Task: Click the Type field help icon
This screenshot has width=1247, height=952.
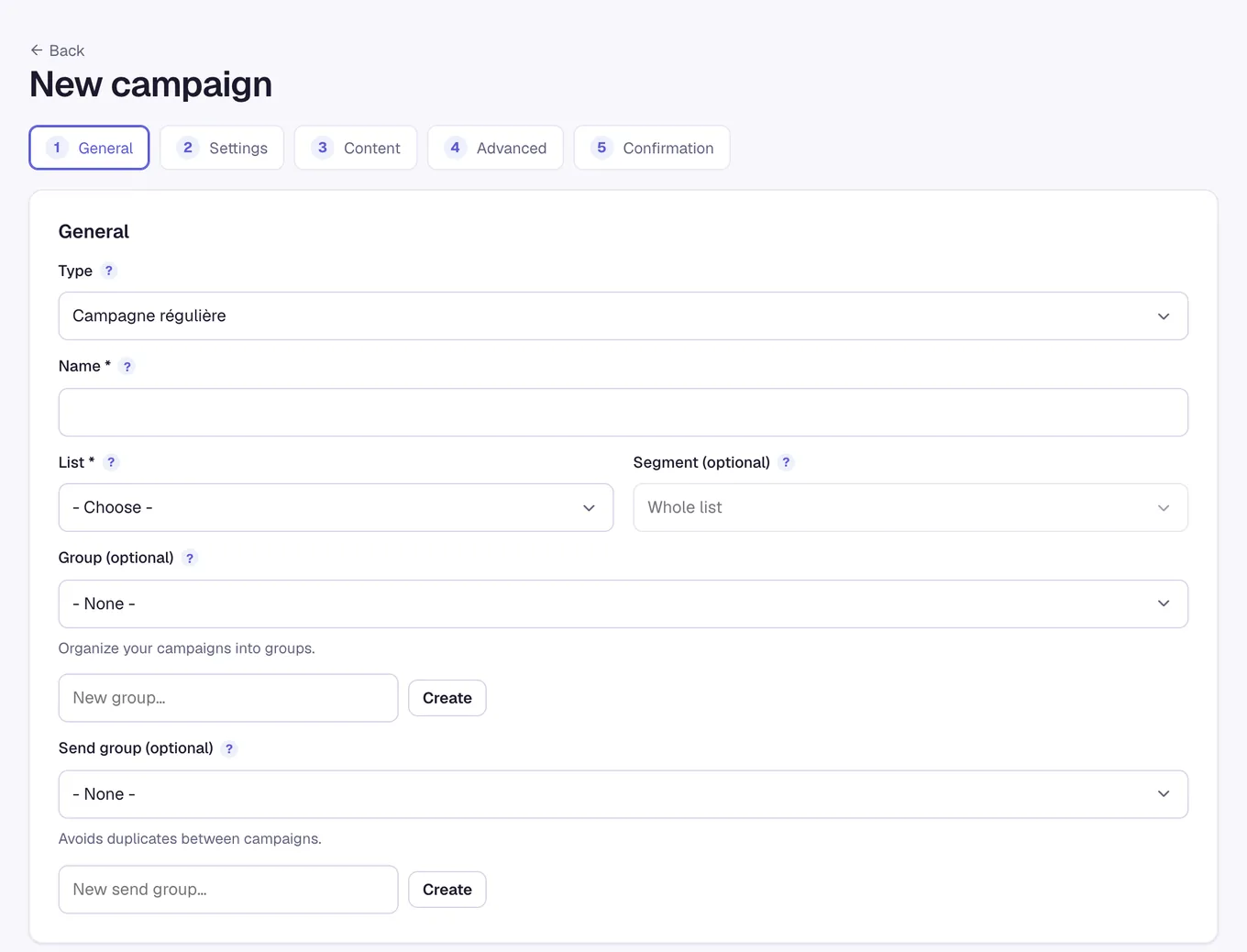Action: click(x=109, y=271)
